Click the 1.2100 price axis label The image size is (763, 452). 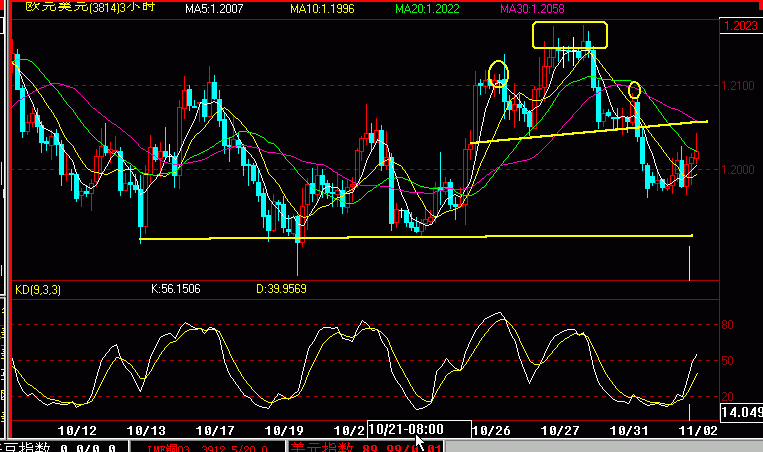[x=738, y=86]
